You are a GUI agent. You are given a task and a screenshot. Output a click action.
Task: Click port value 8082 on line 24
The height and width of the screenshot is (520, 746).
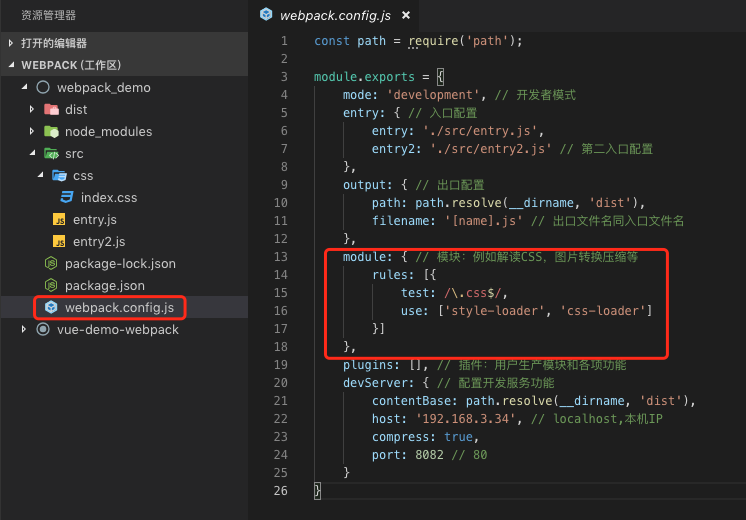coord(429,455)
